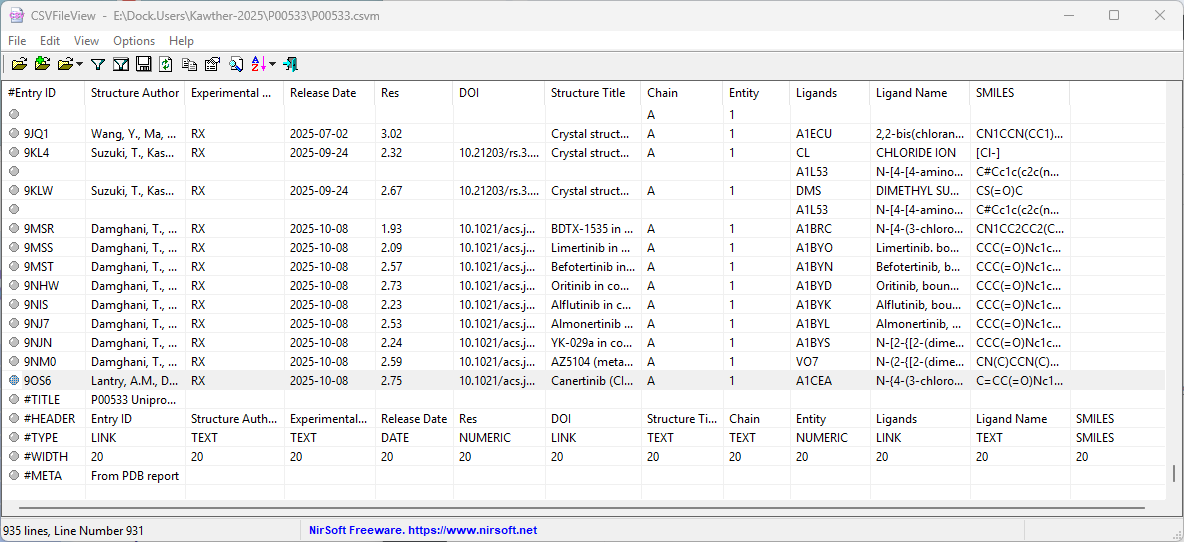Image resolution: width=1184 pixels, height=542 pixels.
Task: Click the row marker icon for 9KLW
Action: pyautogui.click(x=14, y=190)
